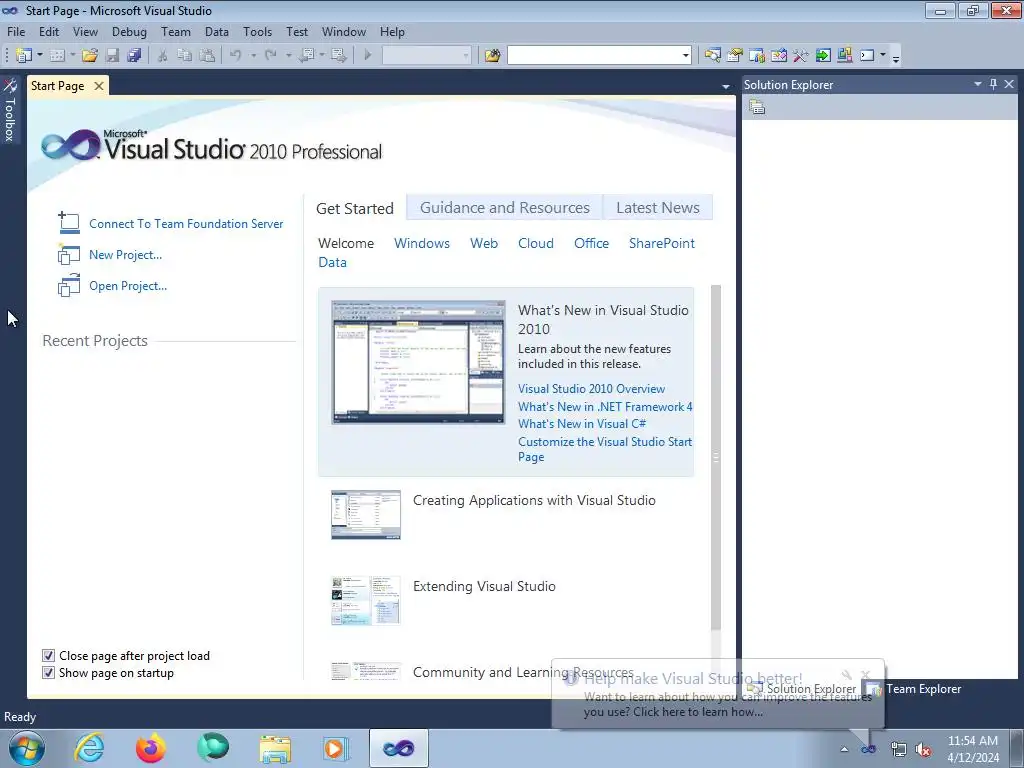Open the Properties Window toolbar icon
The width and height of the screenshot is (1024, 768).
[x=735, y=56]
